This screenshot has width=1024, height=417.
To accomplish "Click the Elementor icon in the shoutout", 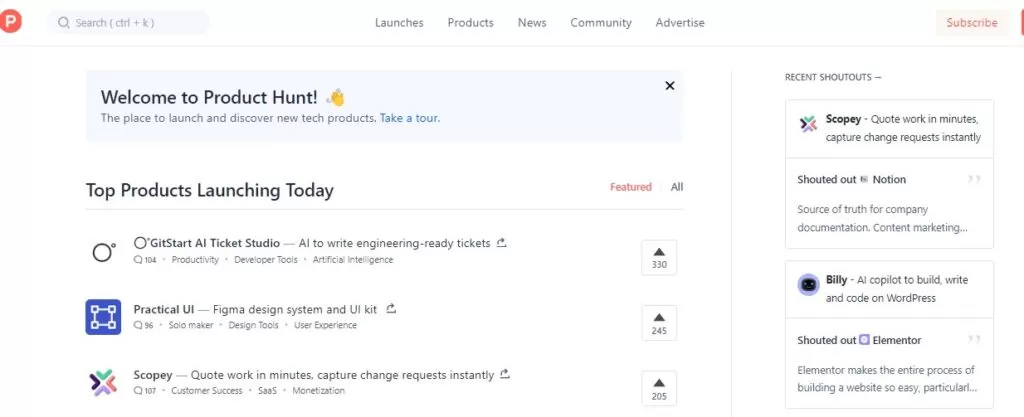I will coord(864,340).
